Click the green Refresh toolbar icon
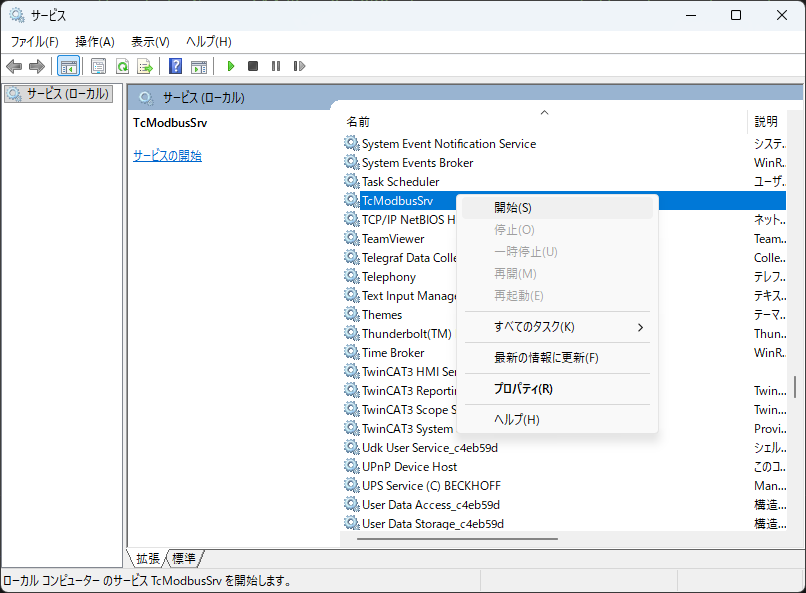This screenshot has height=593, width=806. pos(122,66)
